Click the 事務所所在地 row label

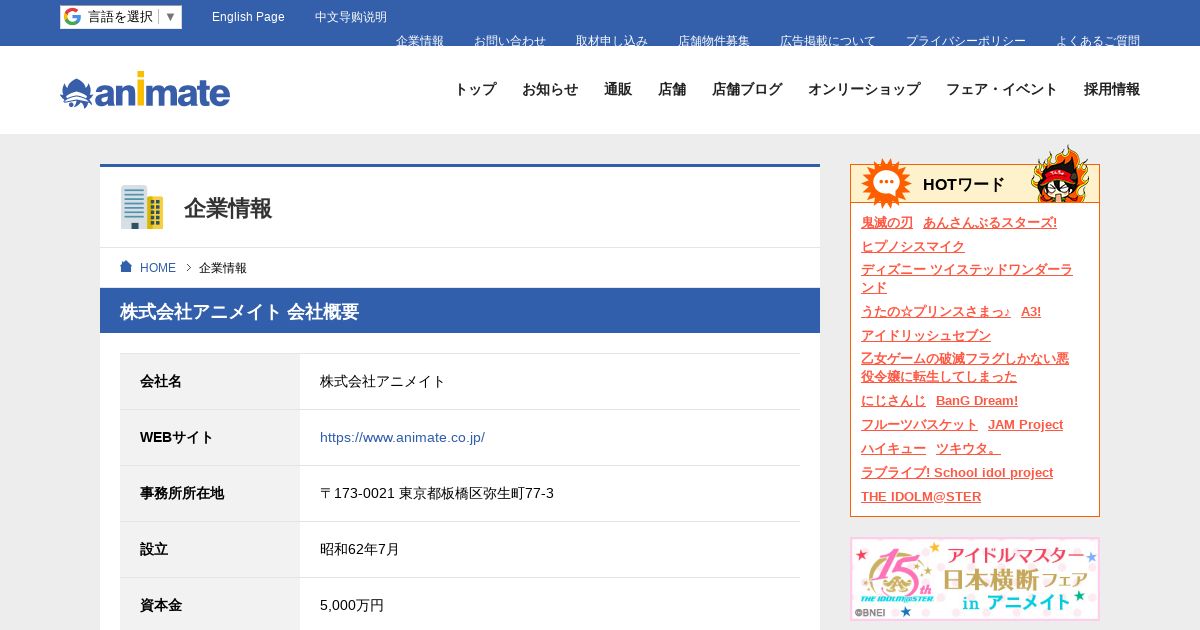[182, 493]
